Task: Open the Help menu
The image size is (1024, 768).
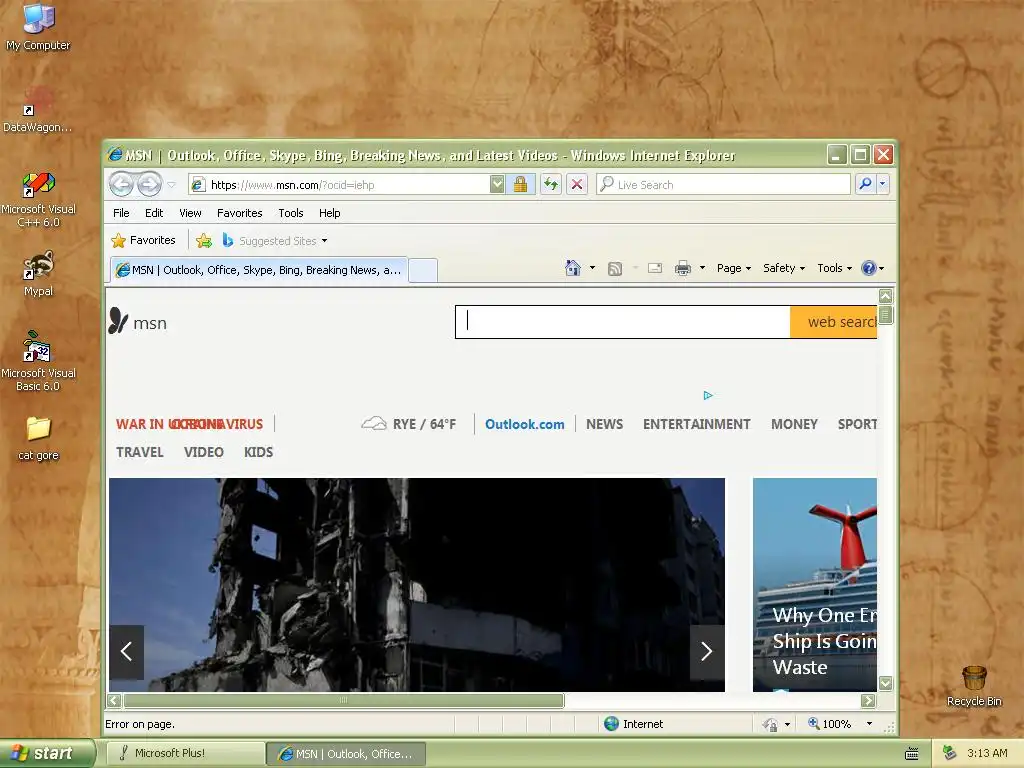Action: pyautogui.click(x=329, y=213)
